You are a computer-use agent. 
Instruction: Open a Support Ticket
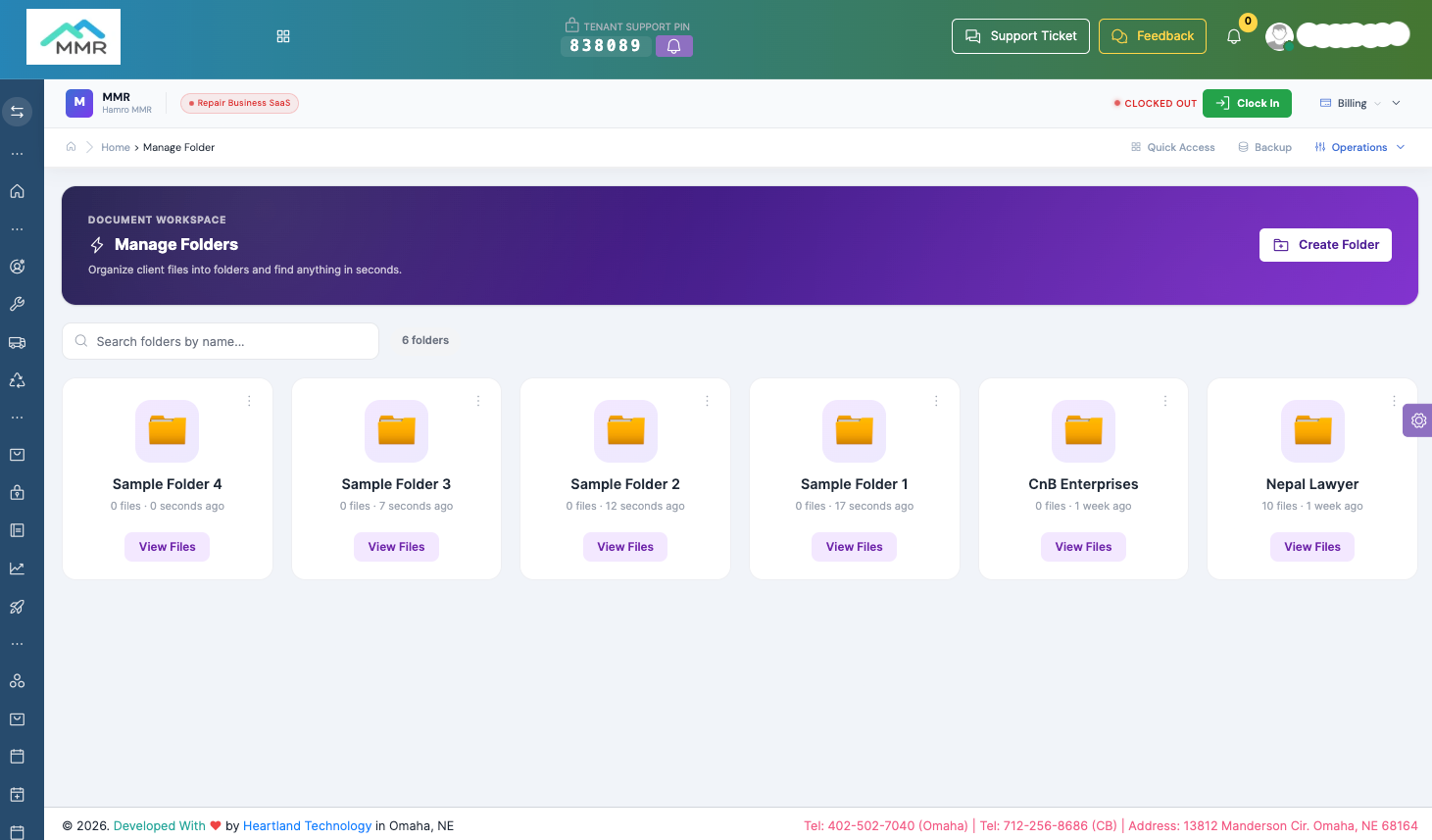point(1020,36)
